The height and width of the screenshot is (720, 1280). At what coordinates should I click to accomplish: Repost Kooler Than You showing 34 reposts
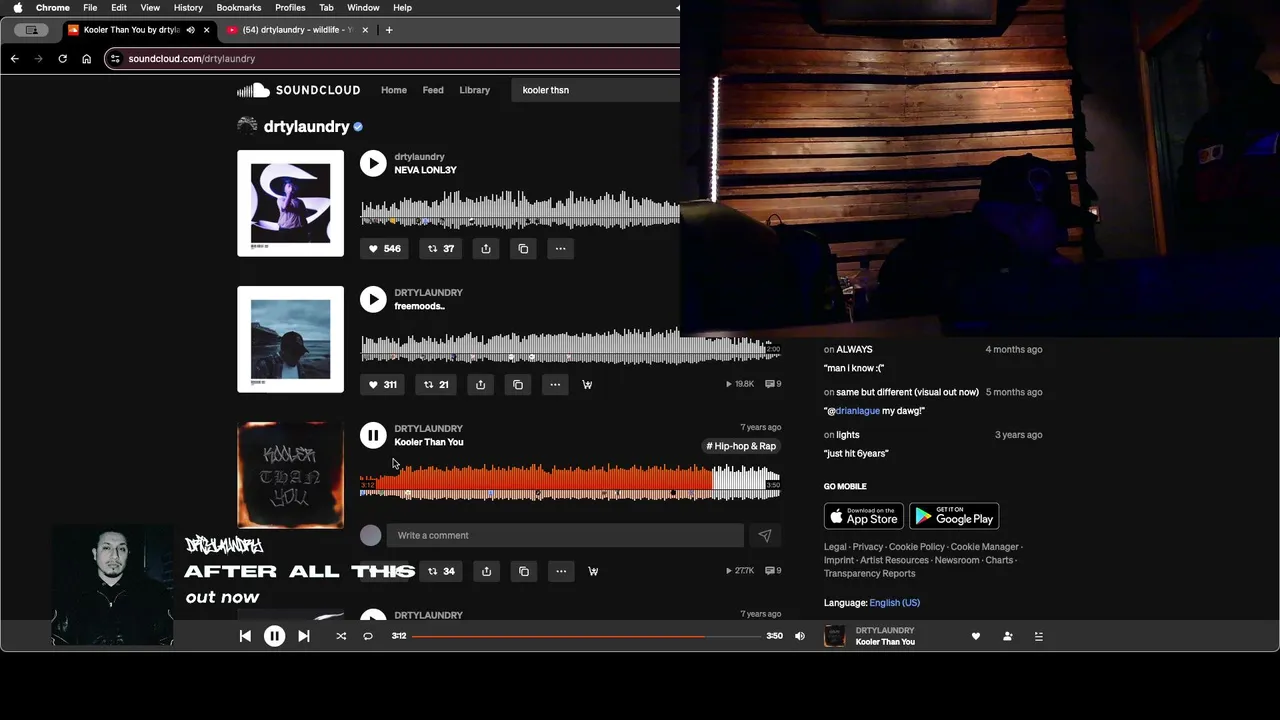tap(441, 572)
